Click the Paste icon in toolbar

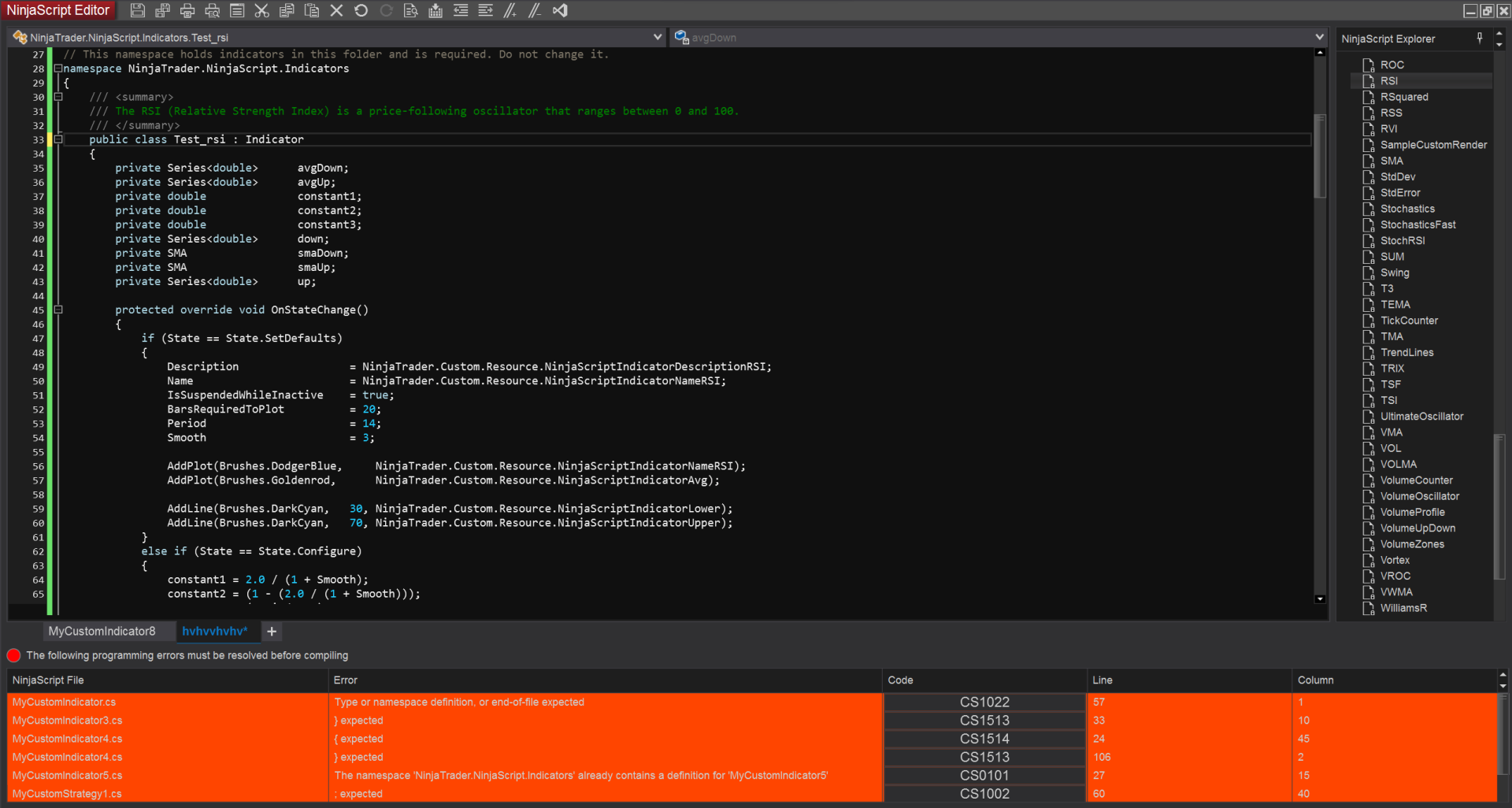(312, 10)
